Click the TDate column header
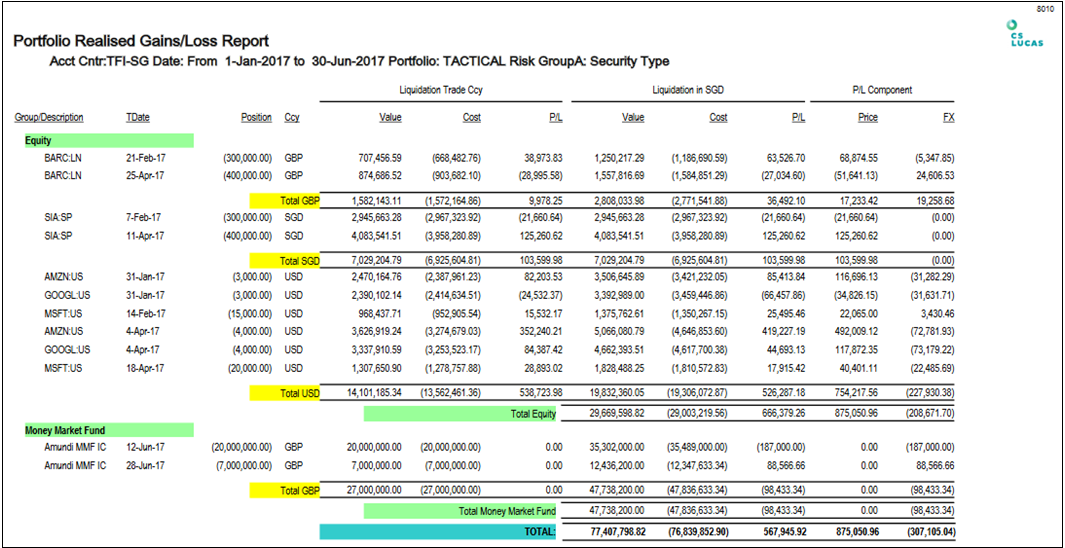This screenshot has width=1065, height=548. [138, 117]
